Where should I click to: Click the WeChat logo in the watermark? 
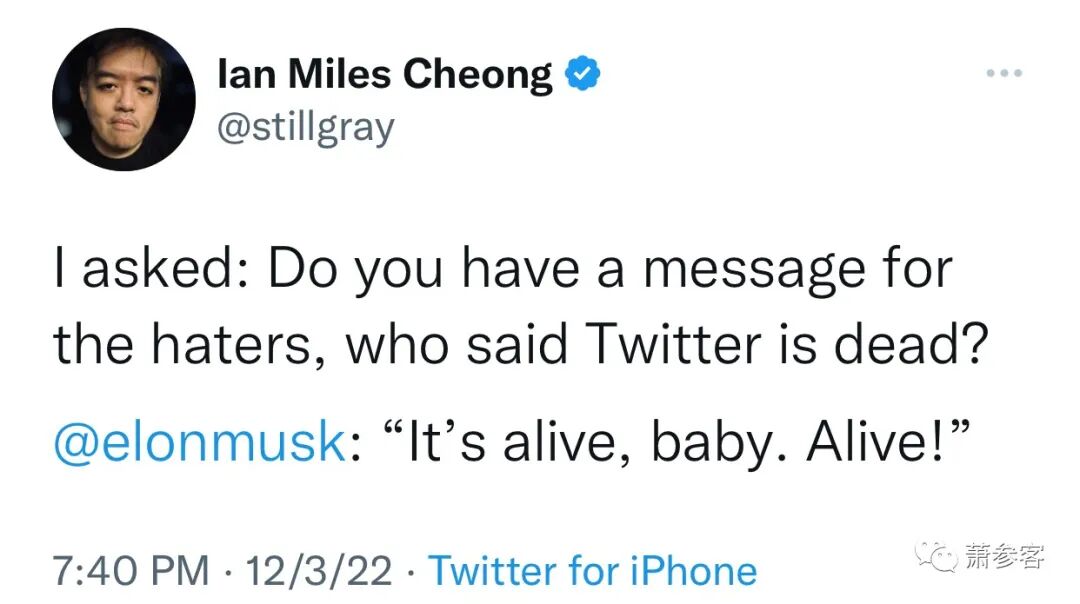click(940, 557)
